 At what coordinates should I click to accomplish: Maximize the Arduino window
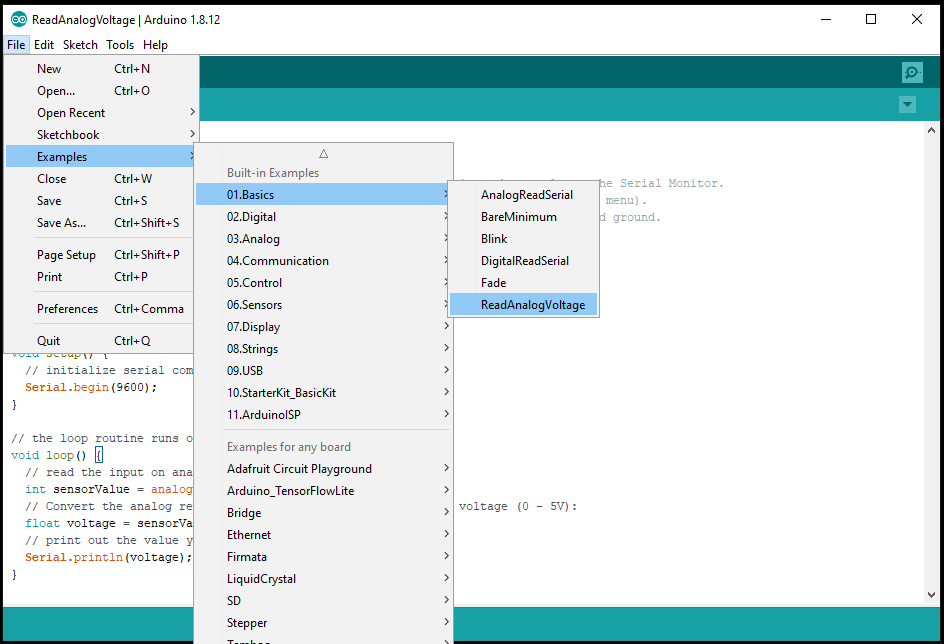pyautogui.click(x=871, y=19)
